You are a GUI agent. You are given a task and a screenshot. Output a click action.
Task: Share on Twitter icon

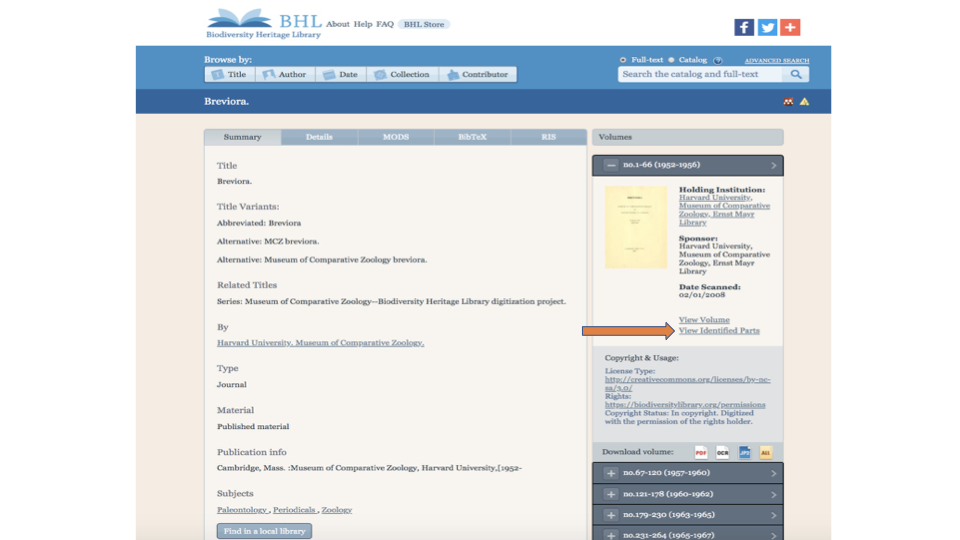click(x=767, y=27)
